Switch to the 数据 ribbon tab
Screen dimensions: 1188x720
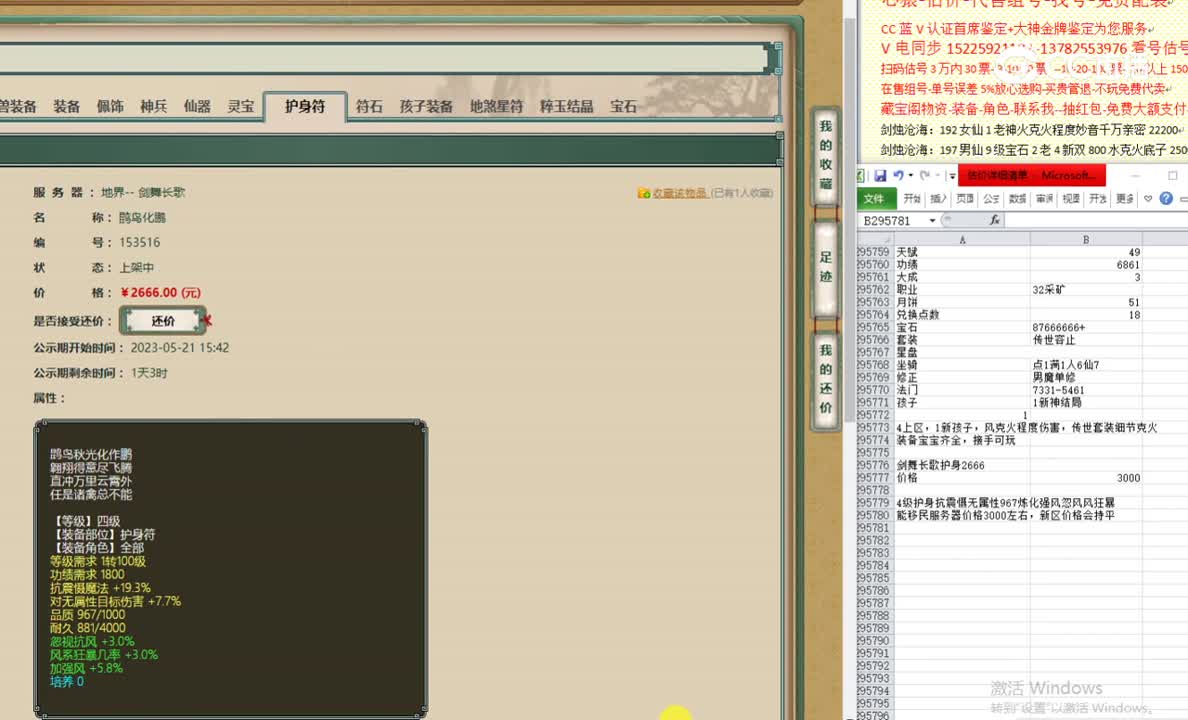click(x=1018, y=198)
